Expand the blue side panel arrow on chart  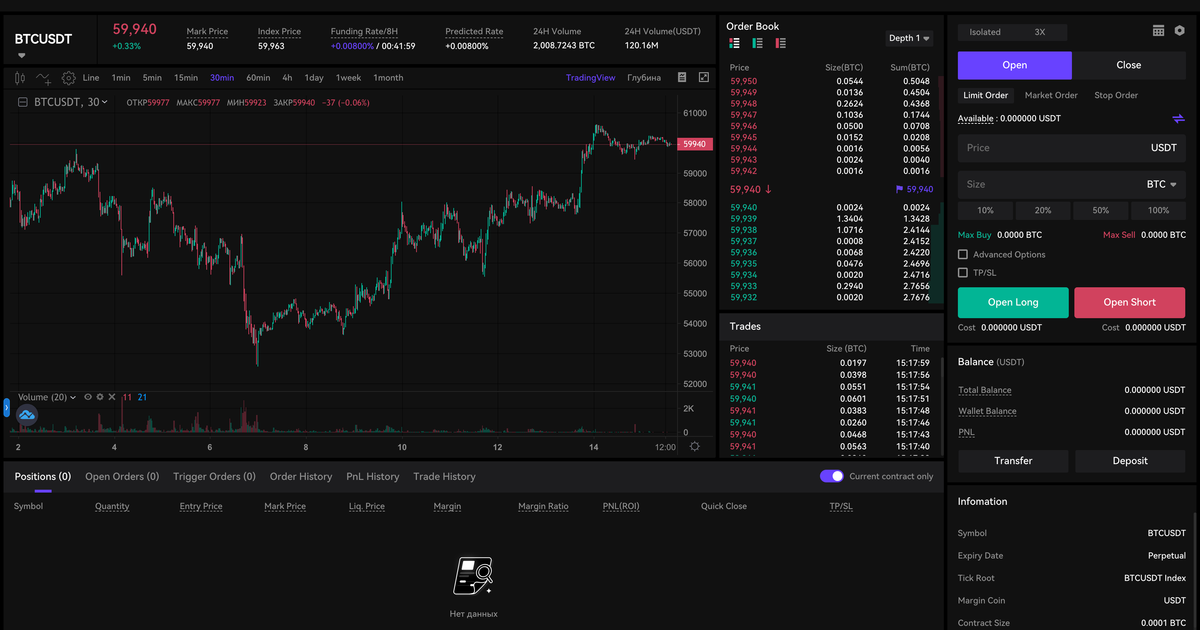point(6,408)
